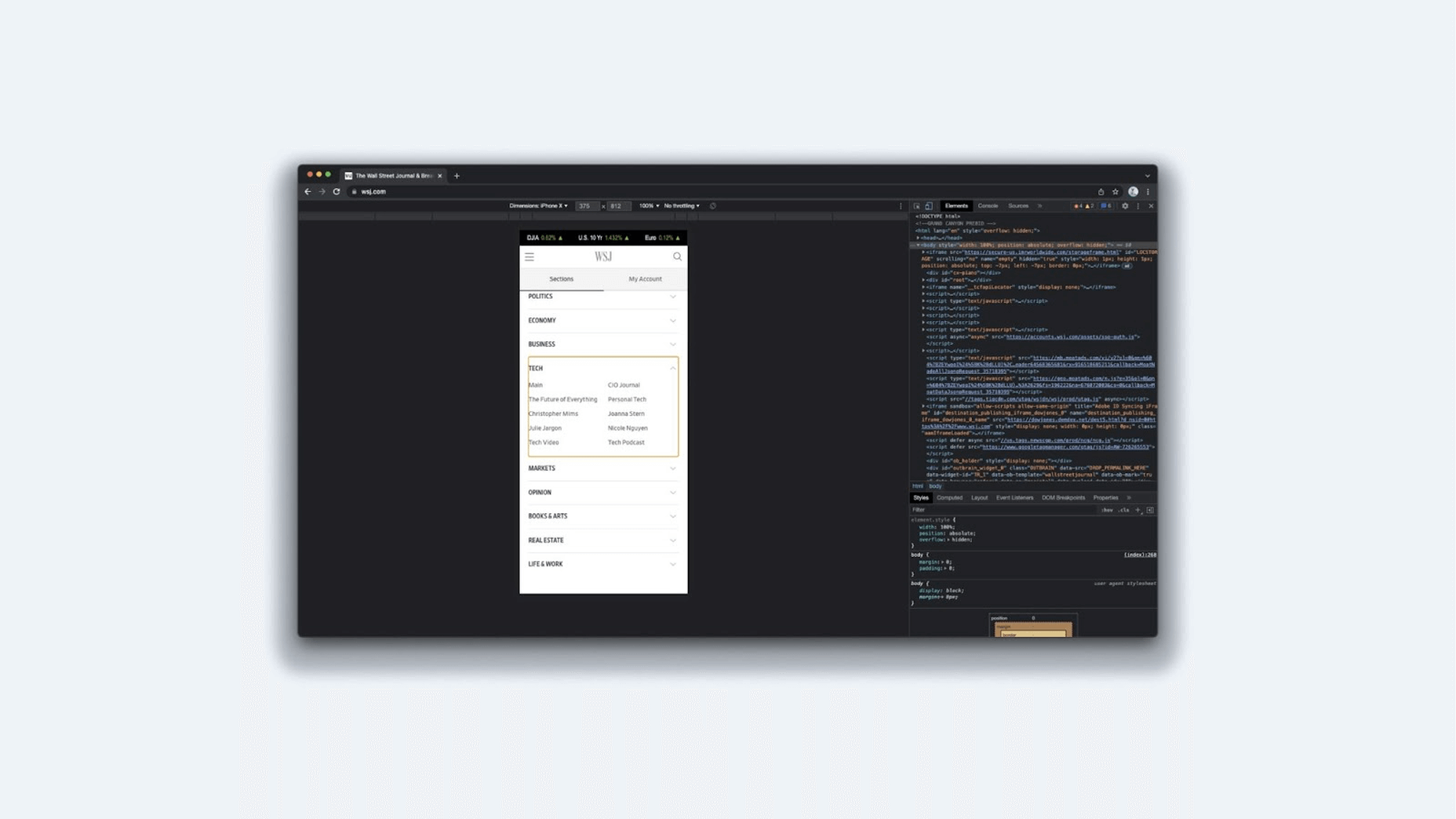Add new style rule plus icon
The width and height of the screenshot is (1456, 819).
[x=1137, y=510]
